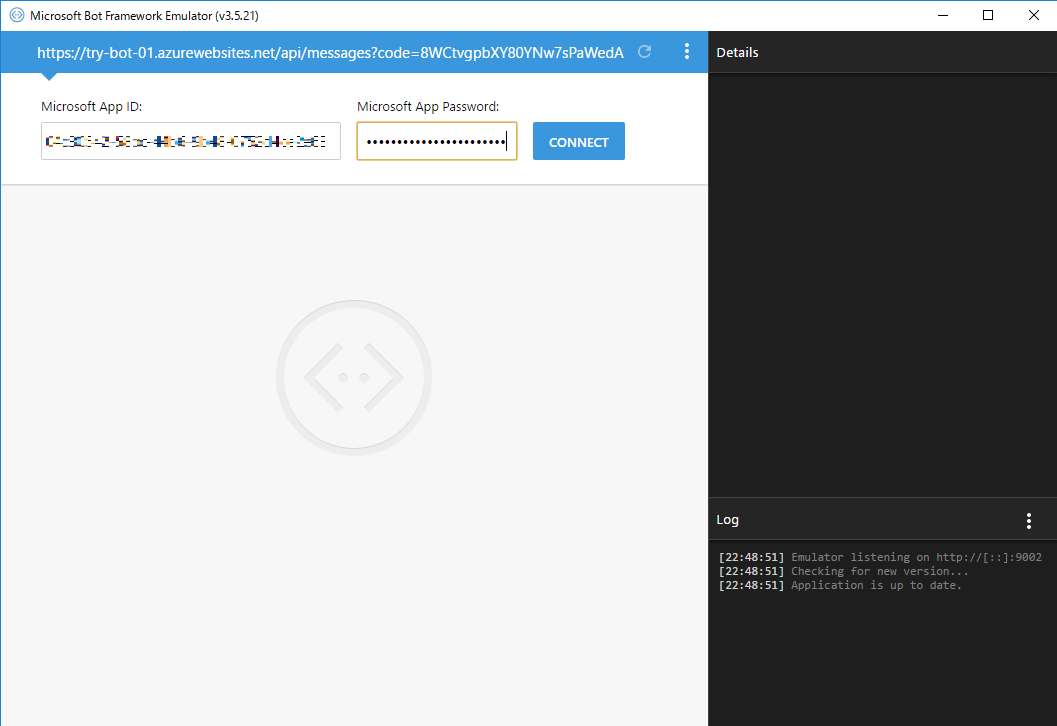Focus the Microsoft App Password field

click(437, 141)
